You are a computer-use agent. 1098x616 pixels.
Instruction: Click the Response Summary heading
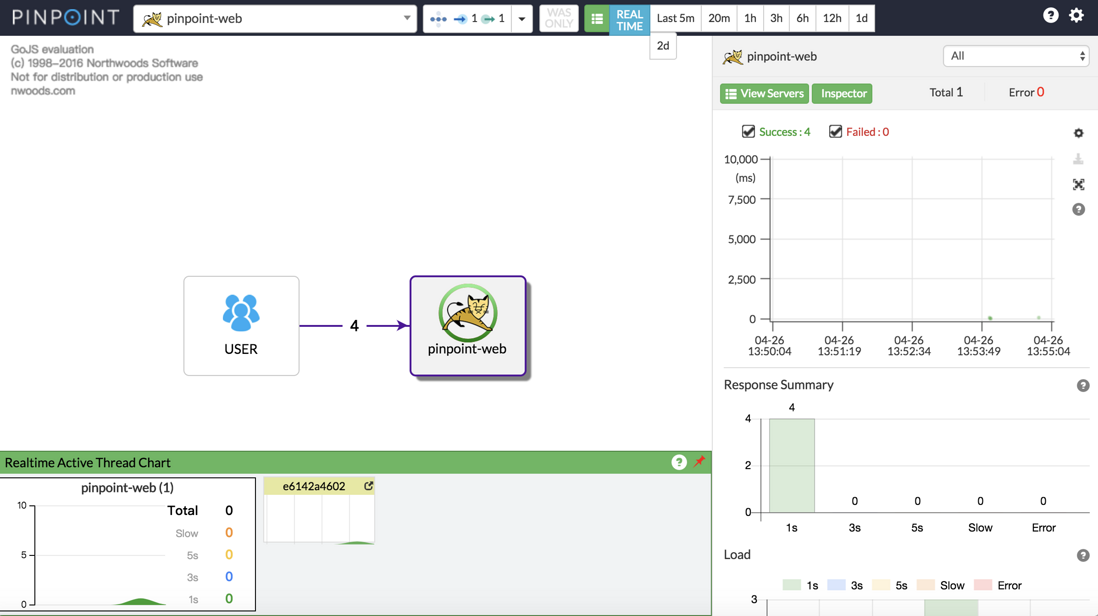[779, 385]
